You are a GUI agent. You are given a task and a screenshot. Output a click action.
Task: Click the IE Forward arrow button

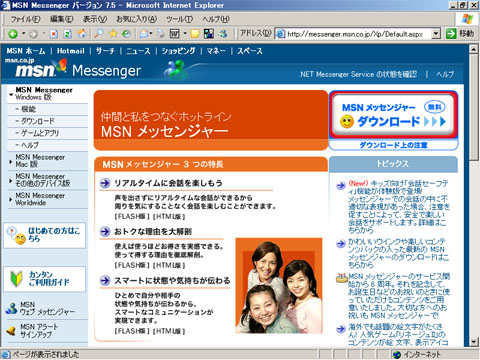click(x=33, y=34)
